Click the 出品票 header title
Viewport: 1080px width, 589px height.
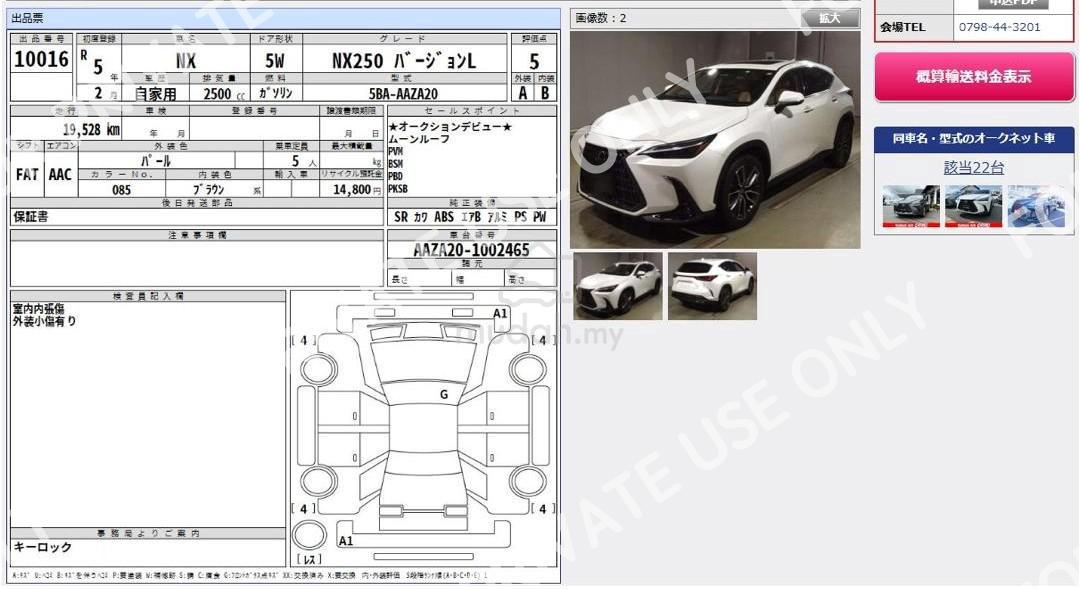coord(27,19)
